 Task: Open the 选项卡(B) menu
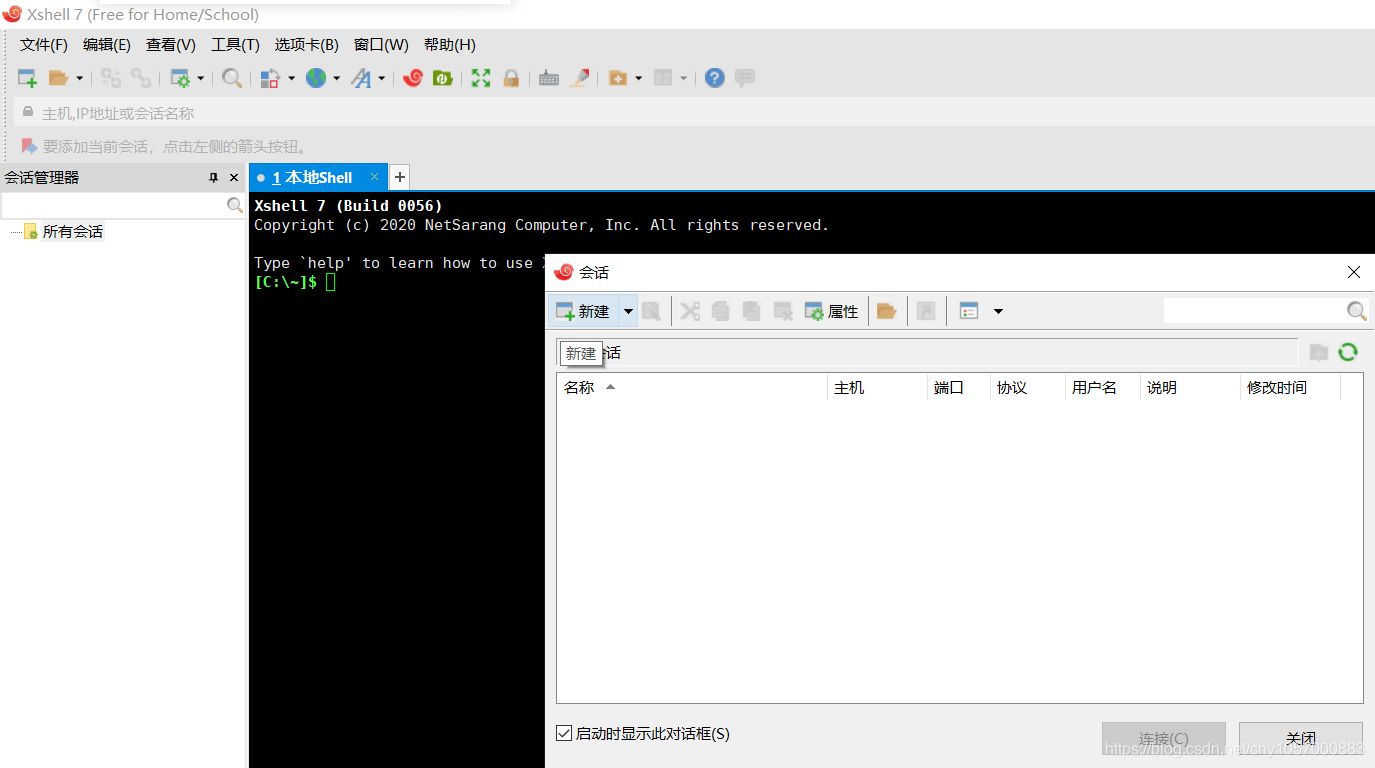(x=307, y=45)
